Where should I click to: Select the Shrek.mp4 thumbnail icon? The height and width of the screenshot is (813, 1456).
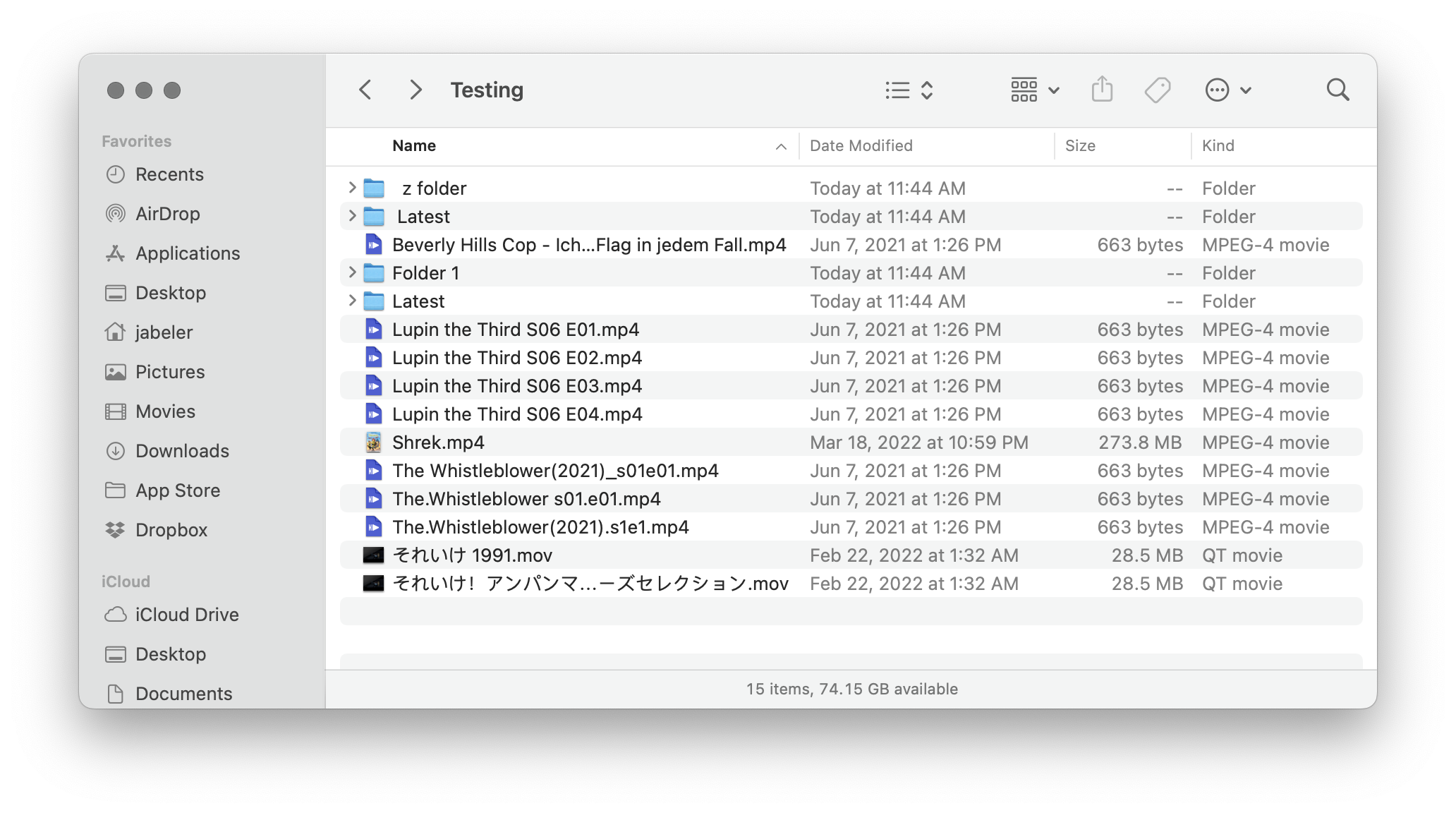(x=373, y=442)
